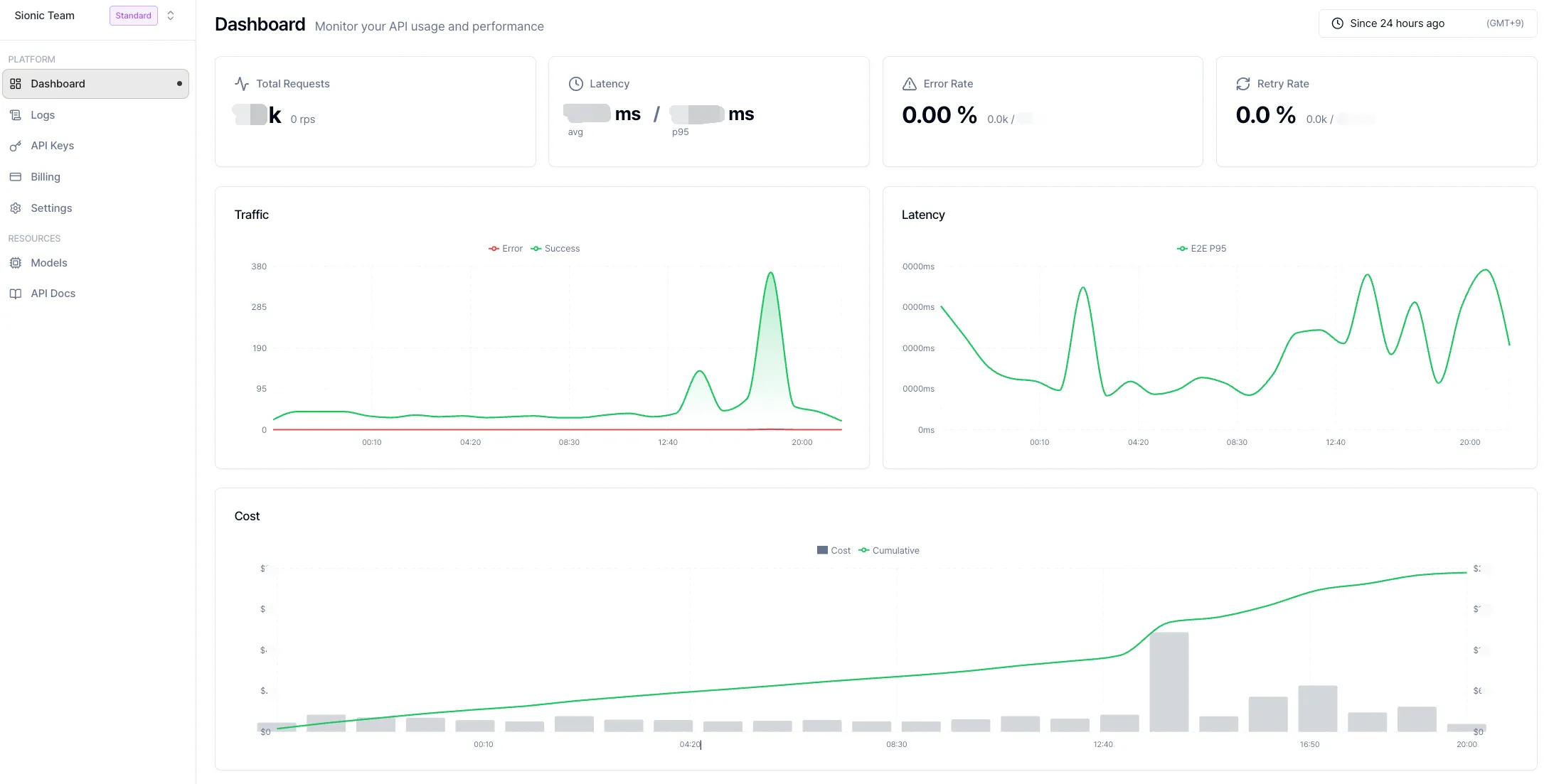The image size is (1549, 784).
Task: Click the 08:30 tick on Latency chart
Action: pyautogui.click(x=1237, y=443)
